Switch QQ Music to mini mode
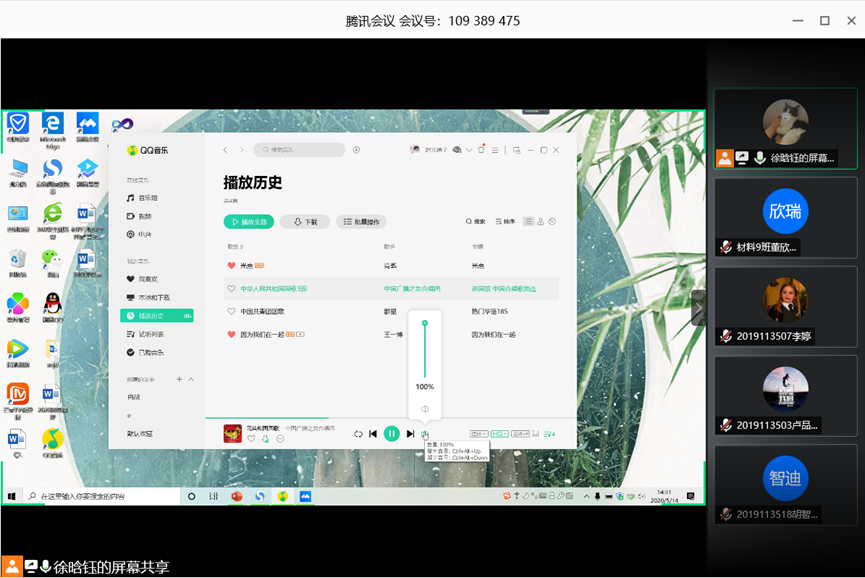Viewport: 865px width, 578px height. [x=516, y=150]
